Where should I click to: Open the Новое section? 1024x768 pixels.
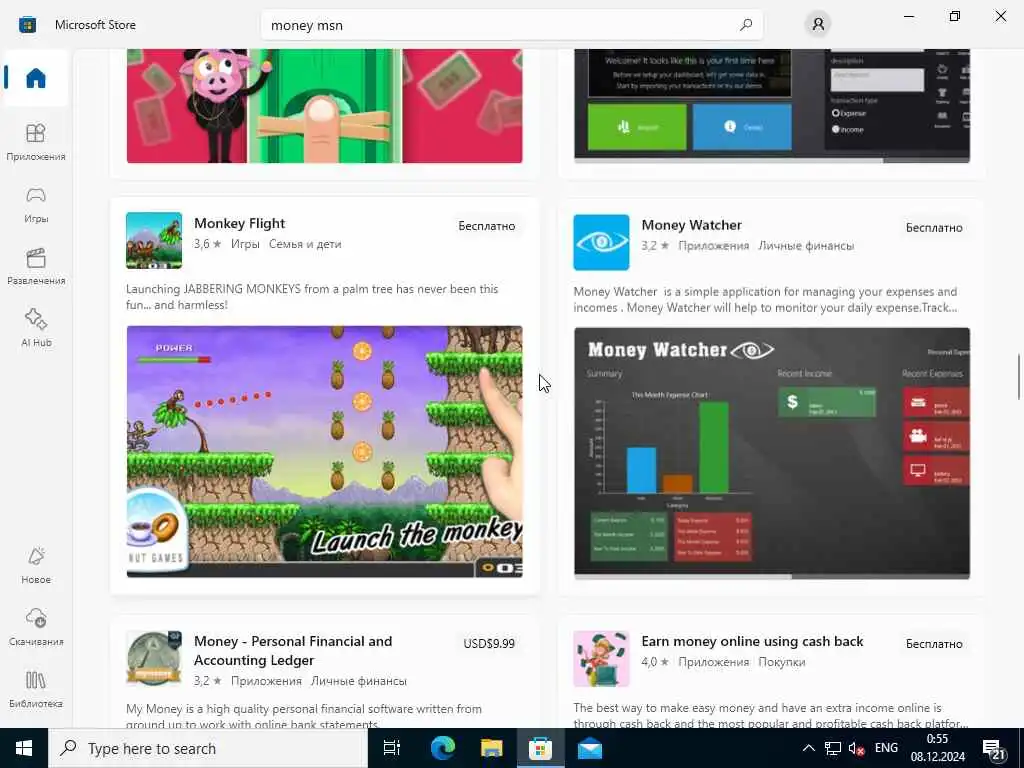36,565
